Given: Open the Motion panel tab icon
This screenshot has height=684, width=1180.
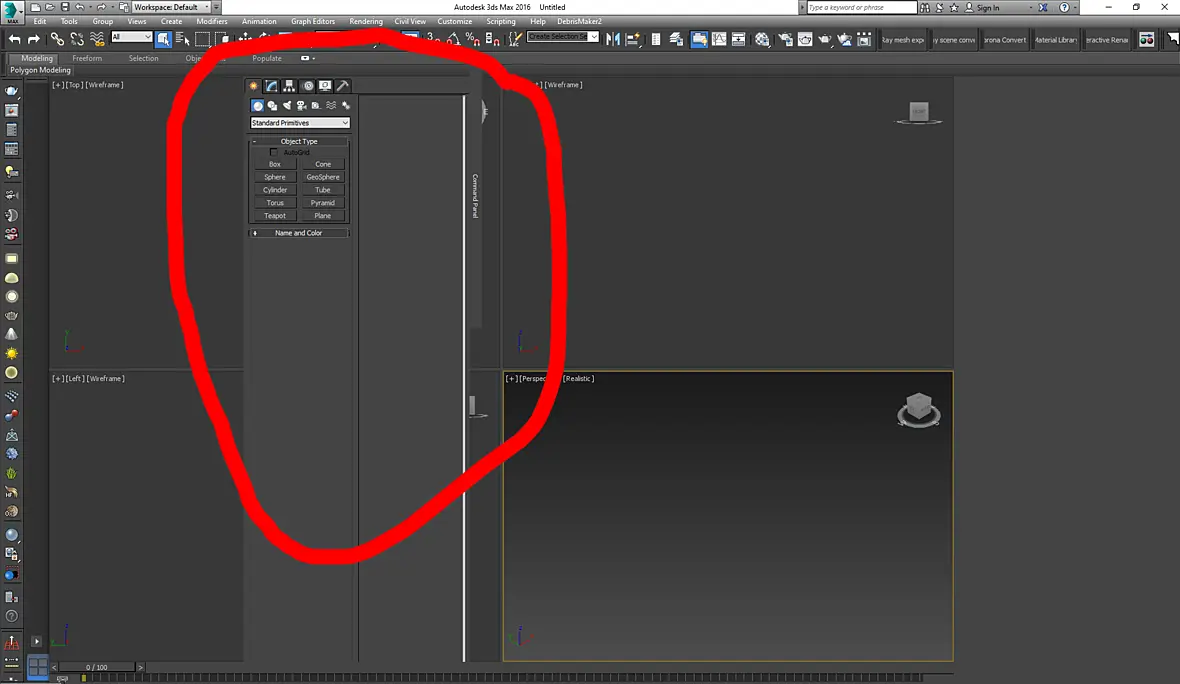Looking at the screenshot, I should tap(308, 86).
